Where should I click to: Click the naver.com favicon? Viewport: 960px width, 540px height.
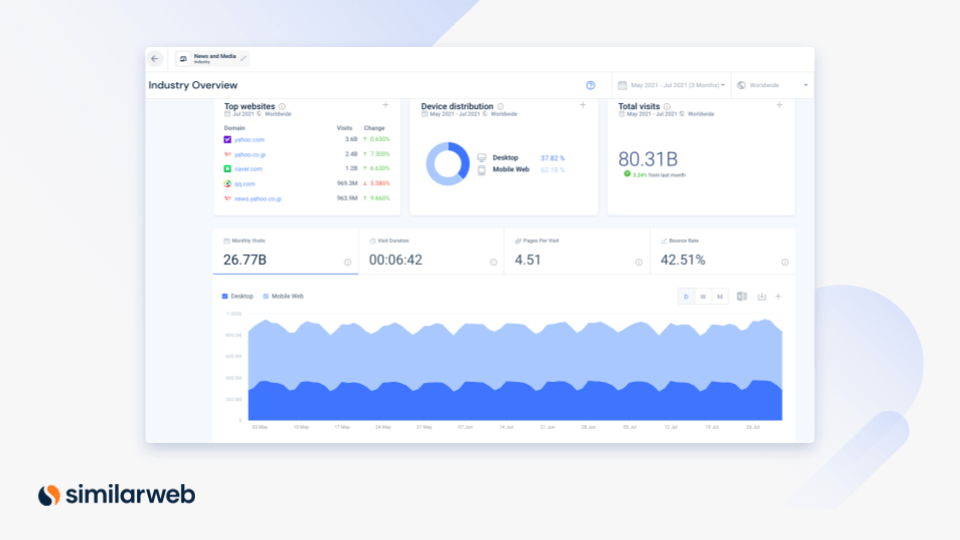tap(227, 168)
